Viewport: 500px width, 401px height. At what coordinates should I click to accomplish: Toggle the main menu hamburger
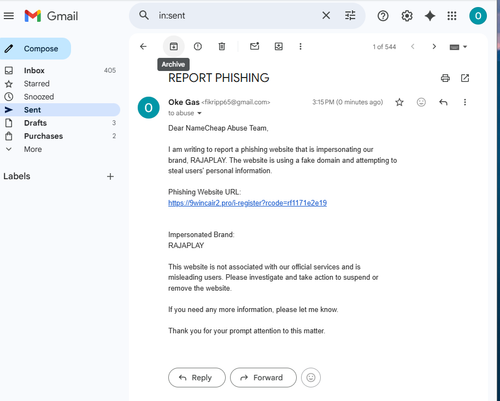click(x=9, y=16)
